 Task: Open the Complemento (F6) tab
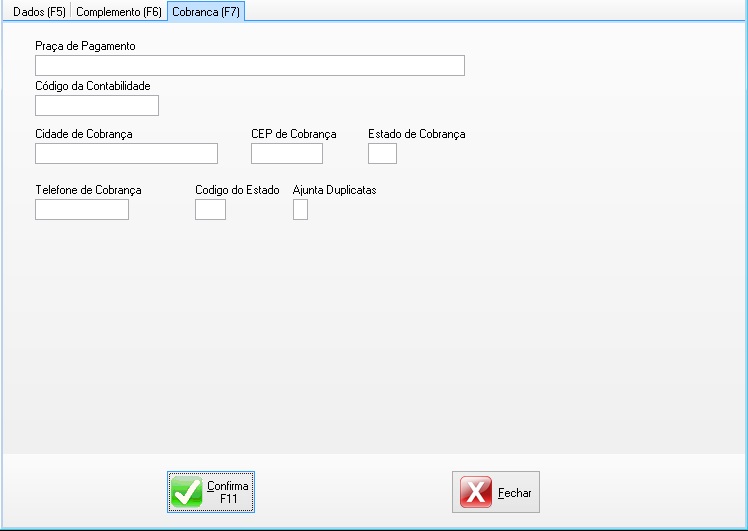(x=119, y=11)
